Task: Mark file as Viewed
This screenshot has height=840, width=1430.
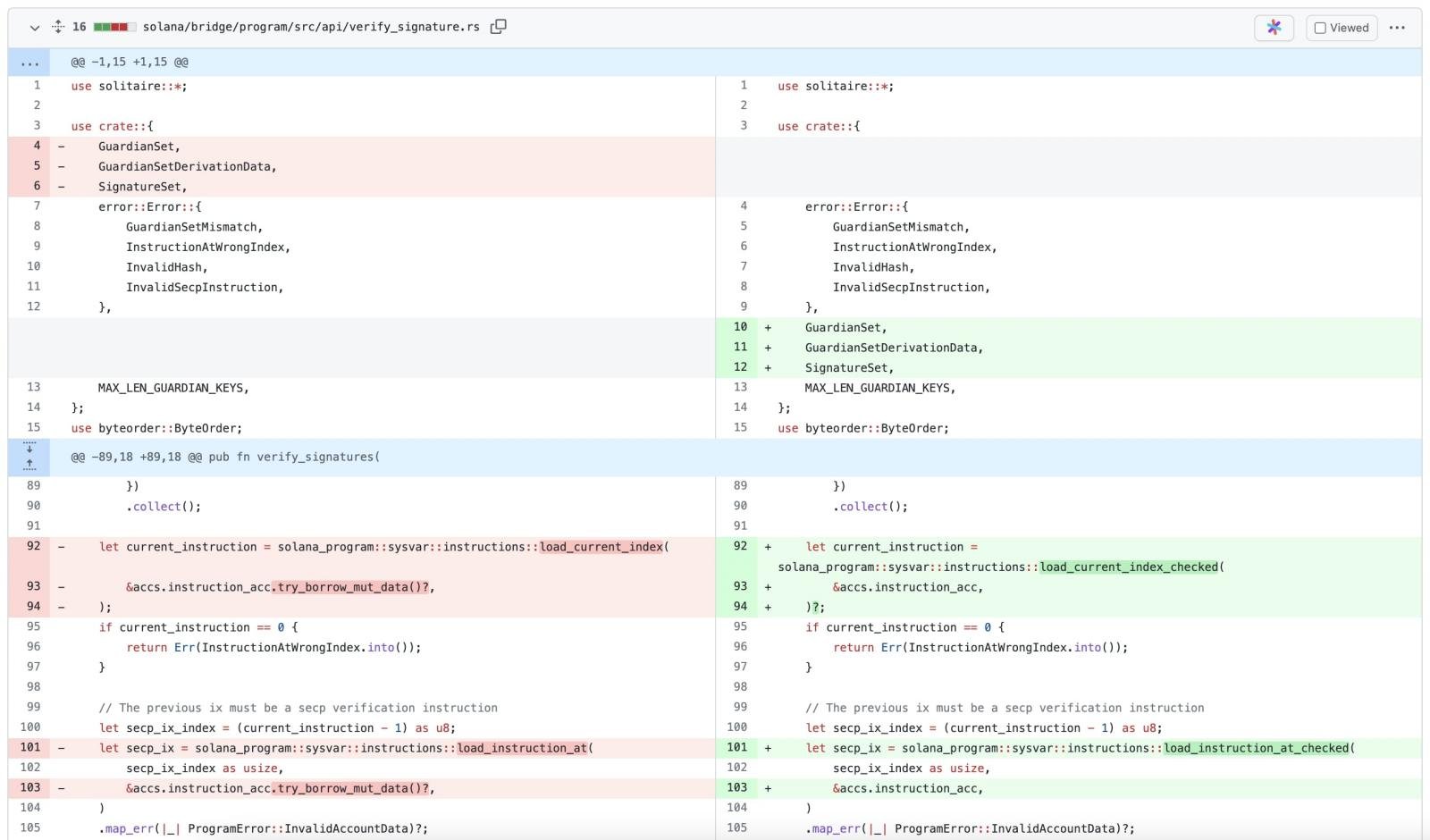Action: (1341, 28)
